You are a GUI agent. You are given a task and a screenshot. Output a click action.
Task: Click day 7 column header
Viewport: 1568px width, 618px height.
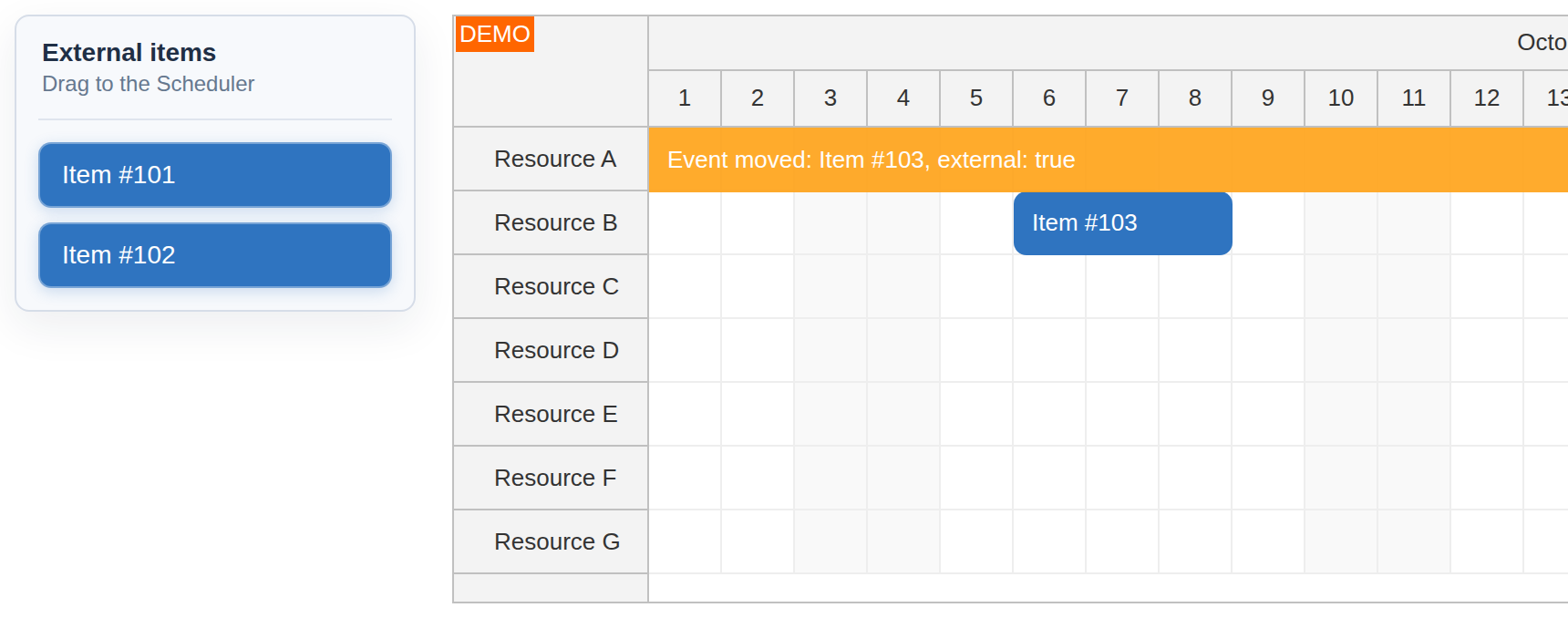(1122, 98)
